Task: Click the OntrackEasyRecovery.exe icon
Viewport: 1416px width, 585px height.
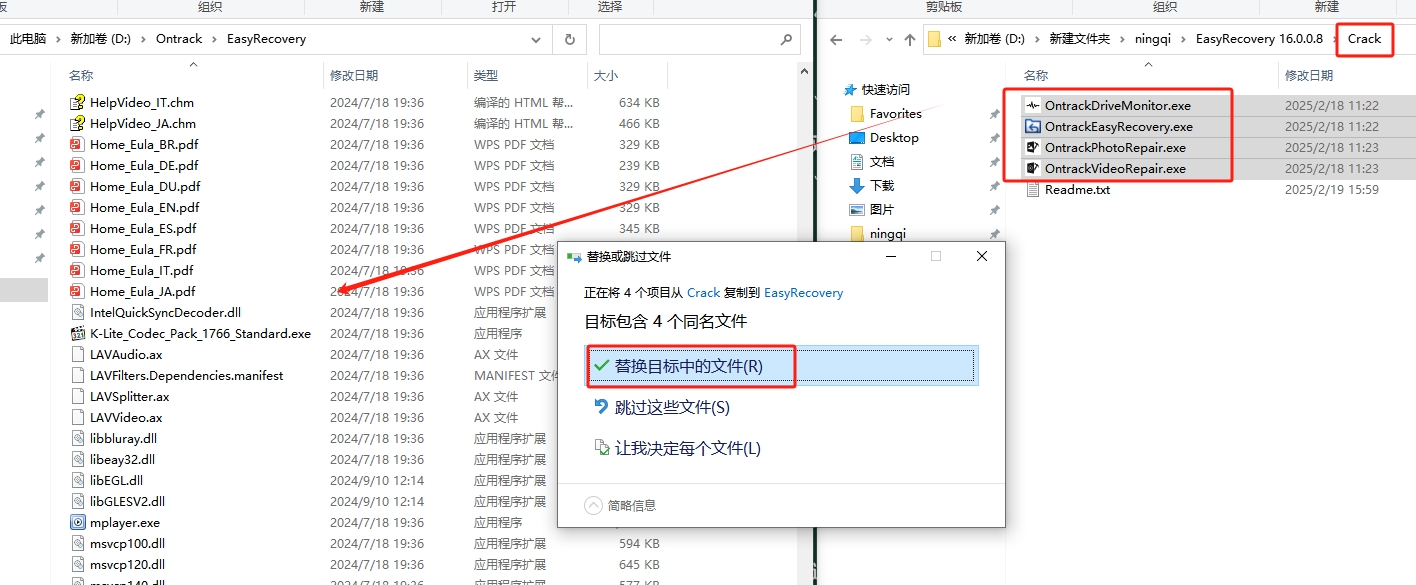Action: tap(1033, 126)
